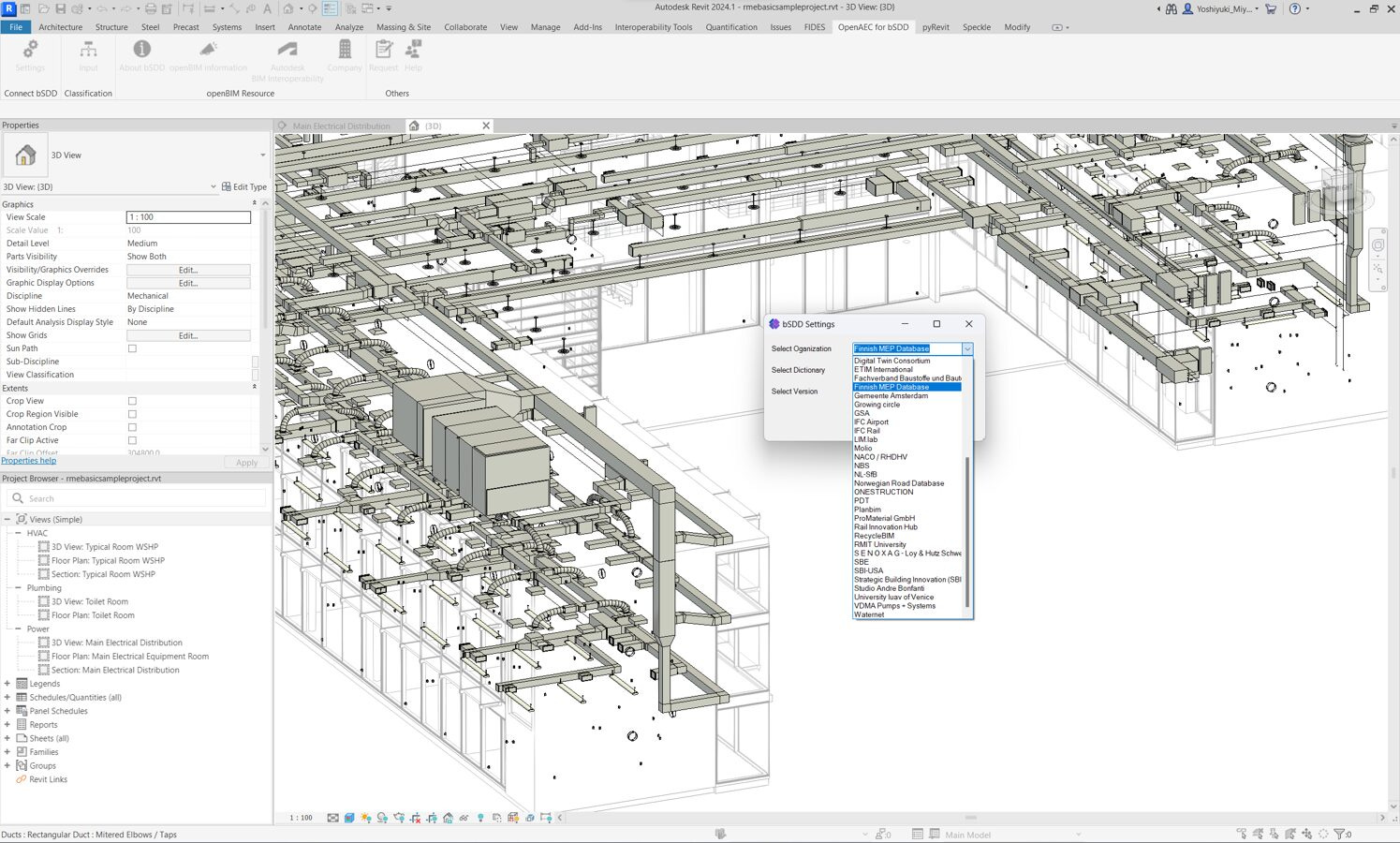
Task: Select the Text tool (A) icon
Action: (x=267, y=8)
